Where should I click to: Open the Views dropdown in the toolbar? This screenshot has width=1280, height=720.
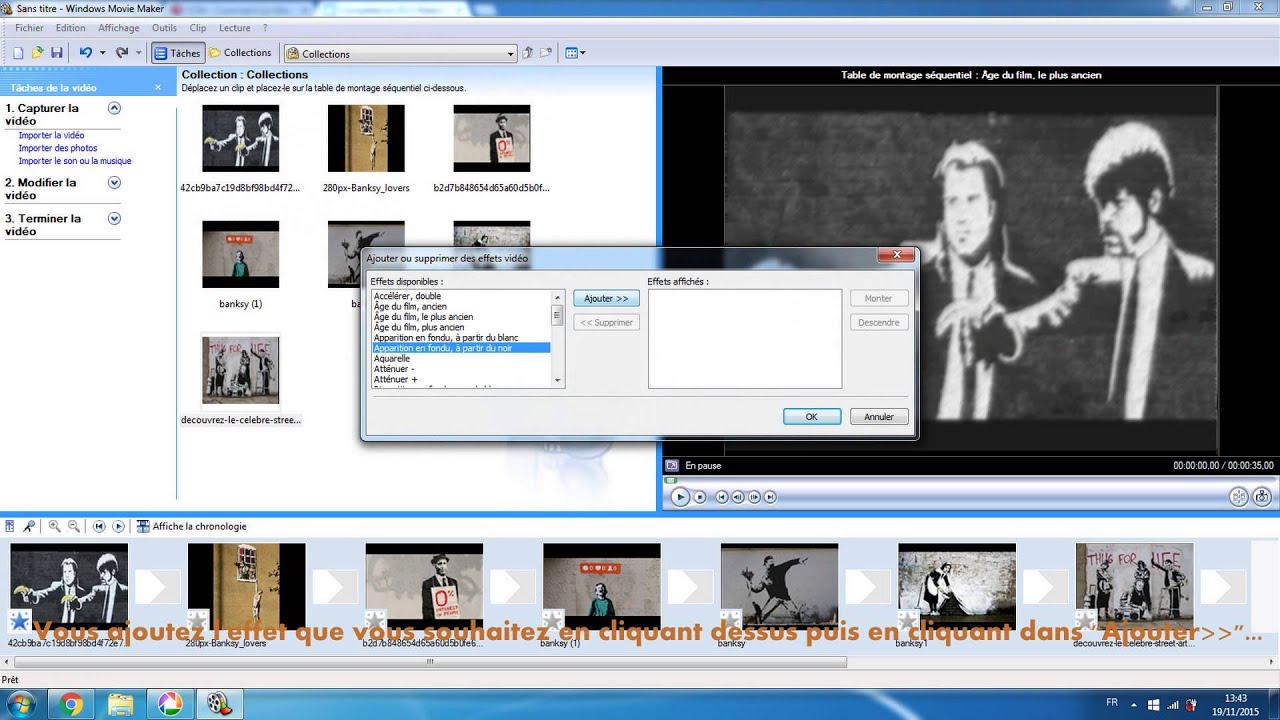tap(575, 53)
